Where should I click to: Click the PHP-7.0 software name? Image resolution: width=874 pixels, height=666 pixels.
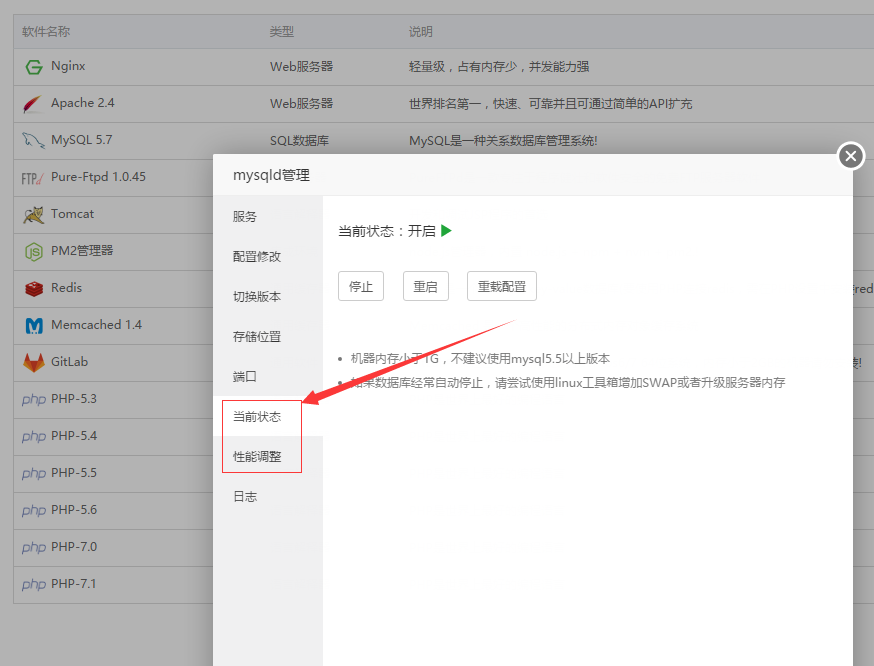click(x=74, y=547)
